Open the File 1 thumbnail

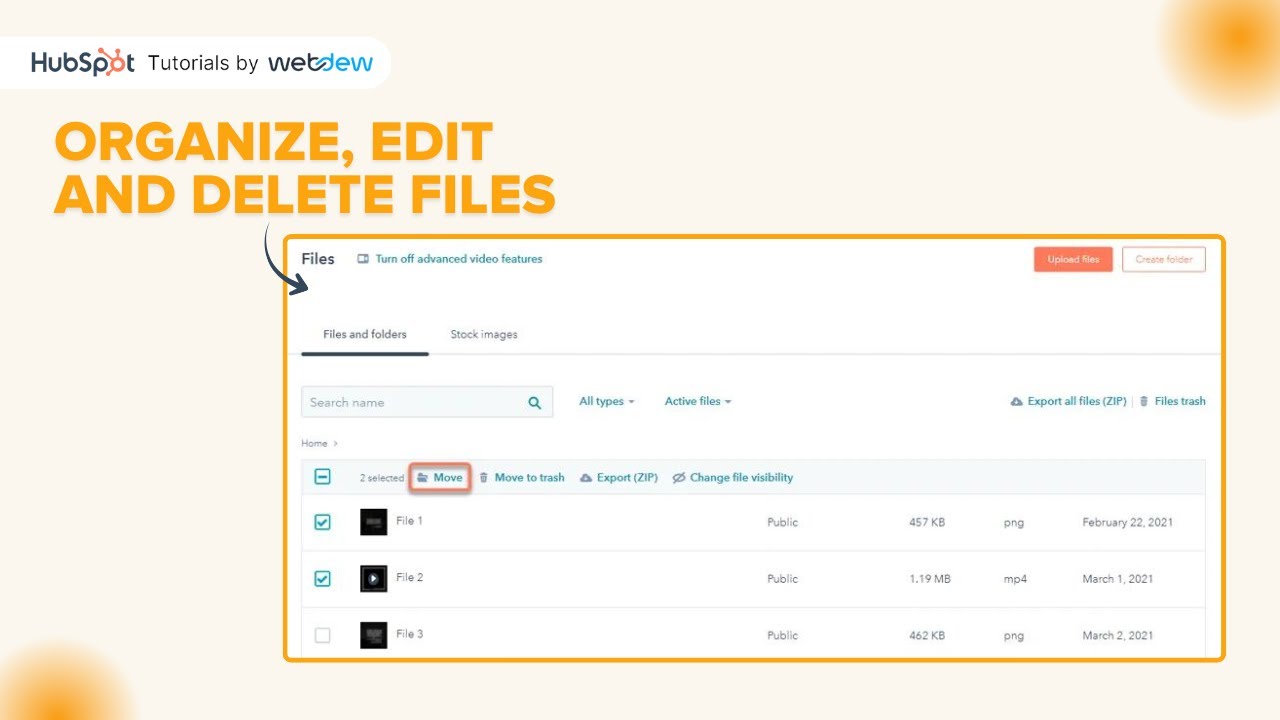click(x=374, y=522)
